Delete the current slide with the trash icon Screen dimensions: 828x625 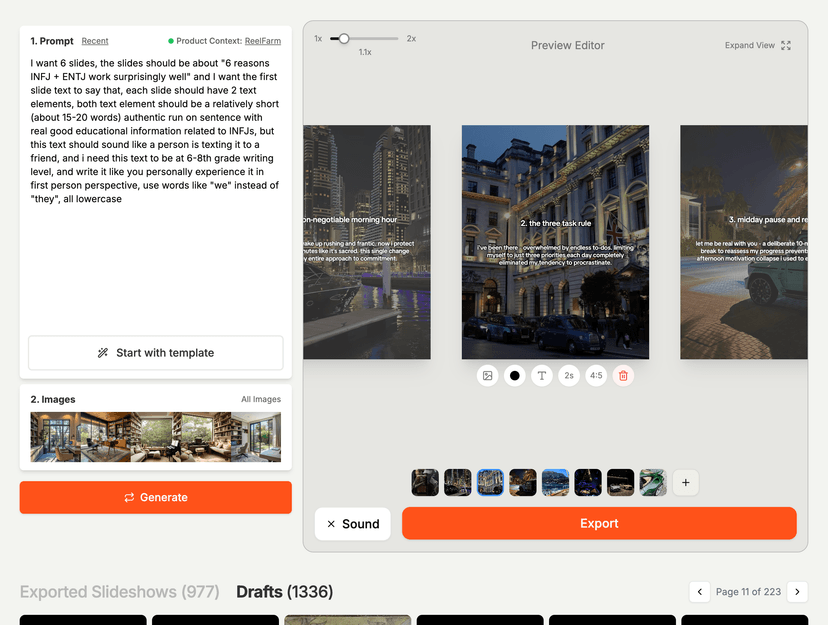[x=623, y=375]
